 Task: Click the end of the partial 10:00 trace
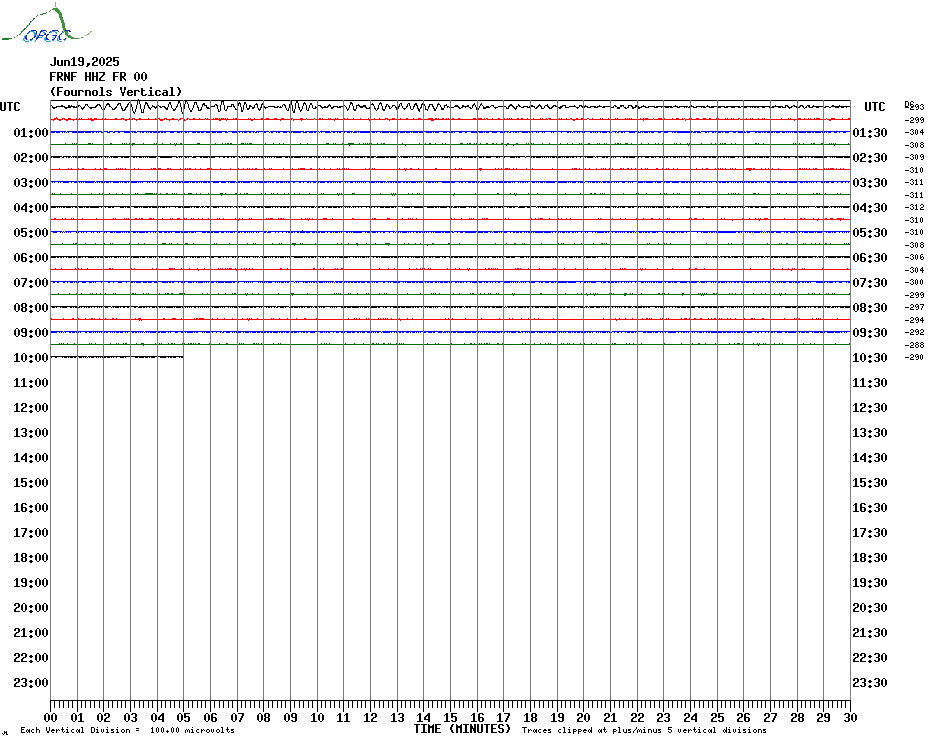182,356
